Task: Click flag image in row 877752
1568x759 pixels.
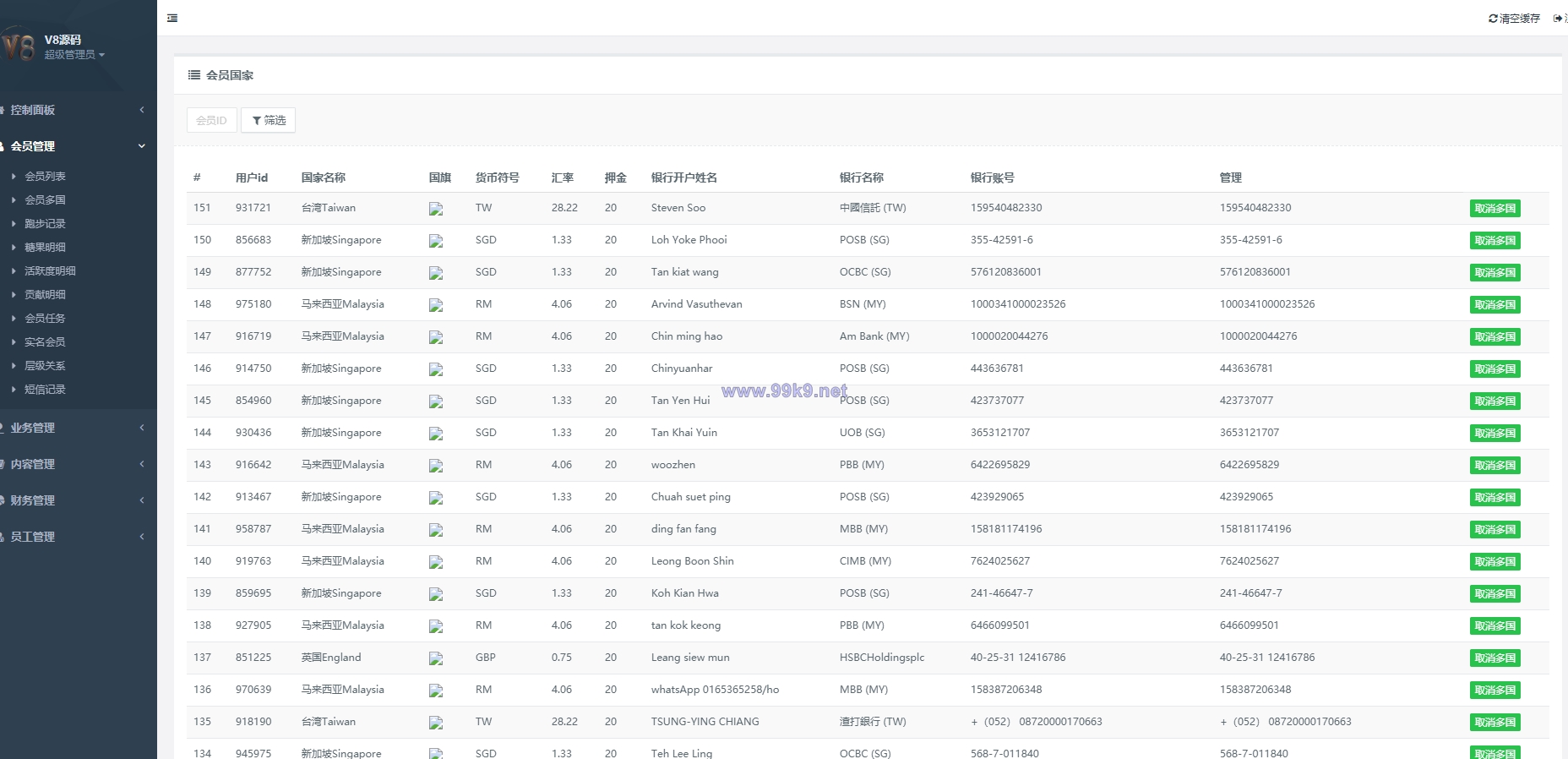Action: tap(436, 273)
